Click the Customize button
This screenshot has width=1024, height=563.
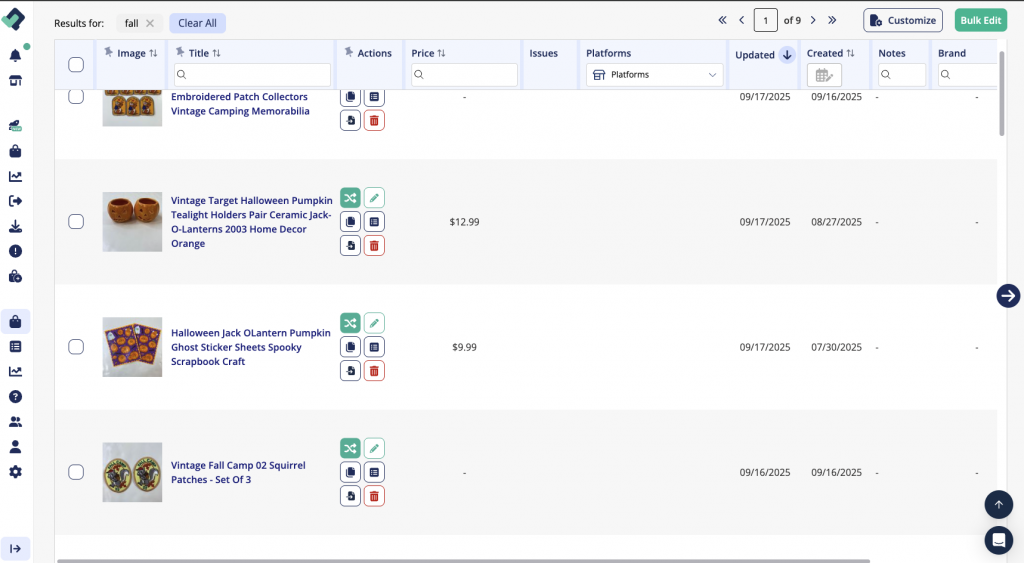[x=902, y=21]
